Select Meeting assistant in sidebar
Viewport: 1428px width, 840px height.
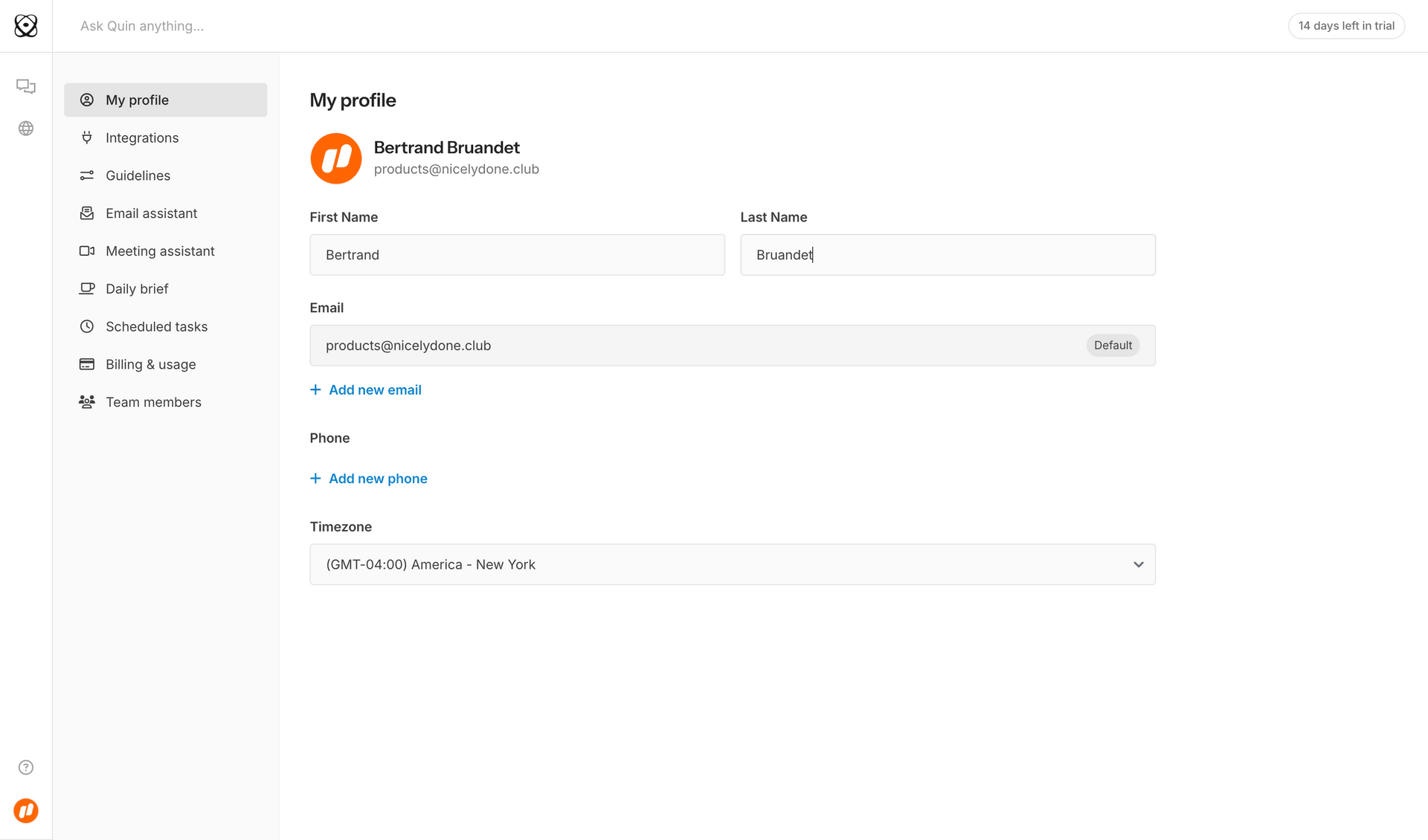click(160, 251)
